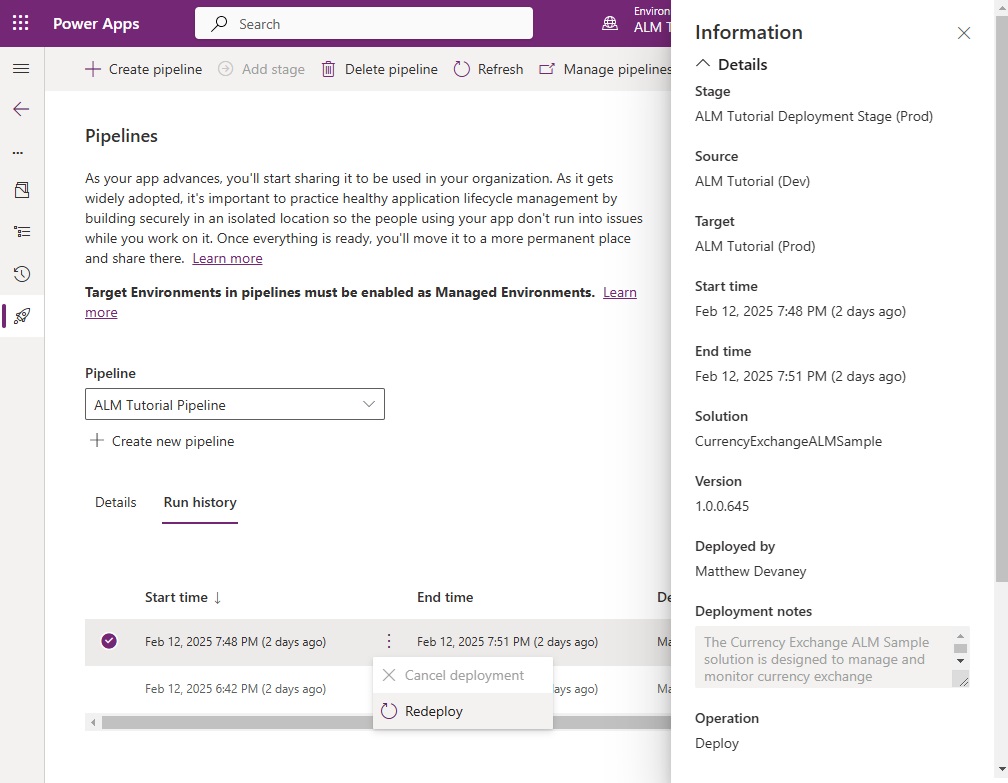Click Refresh in the command bar
Screen dimensions: 1008x783
click(489, 69)
